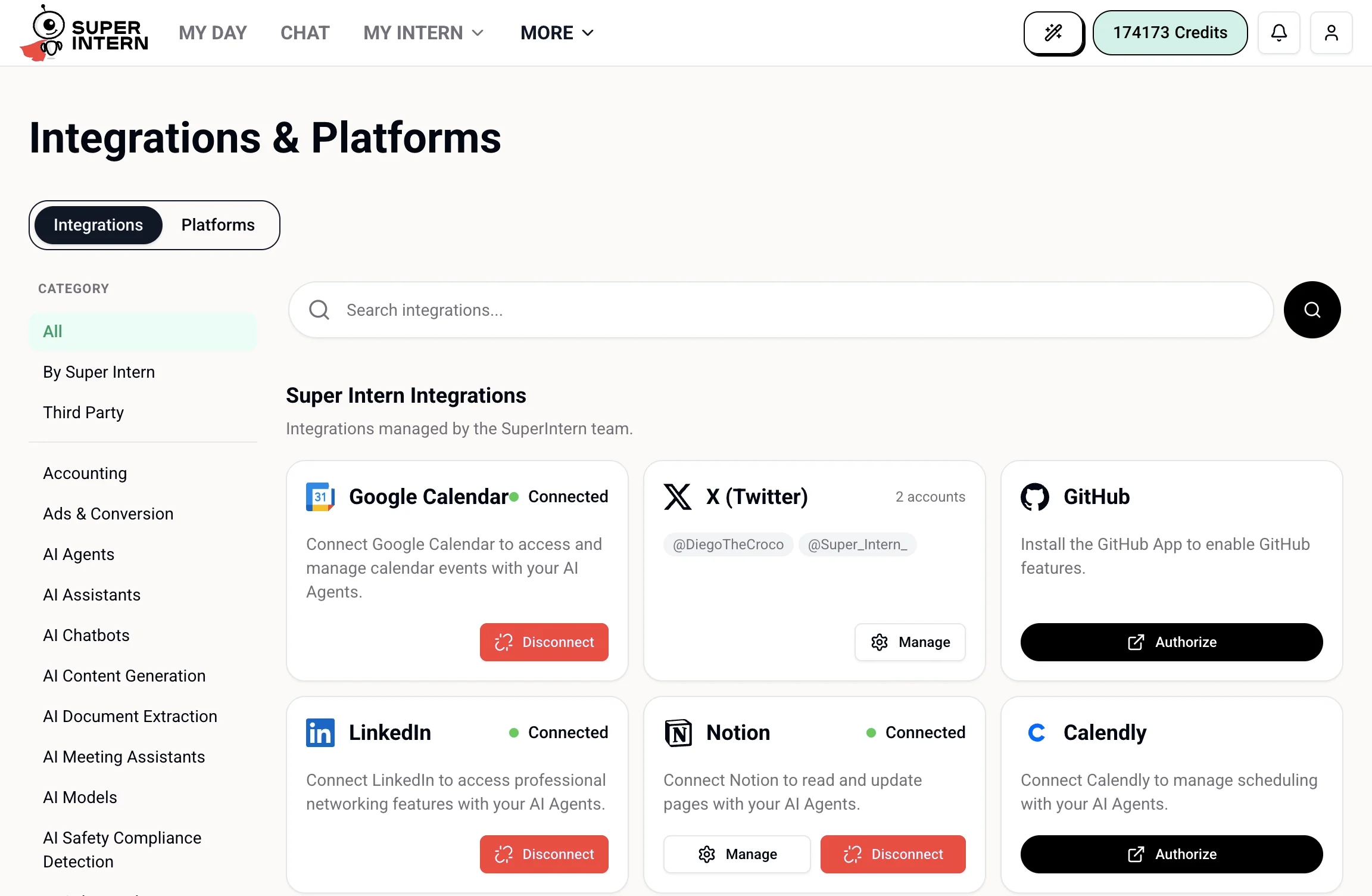Click the X (Twitter) logo icon
The height and width of the screenshot is (896, 1372).
(x=678, y=497)
